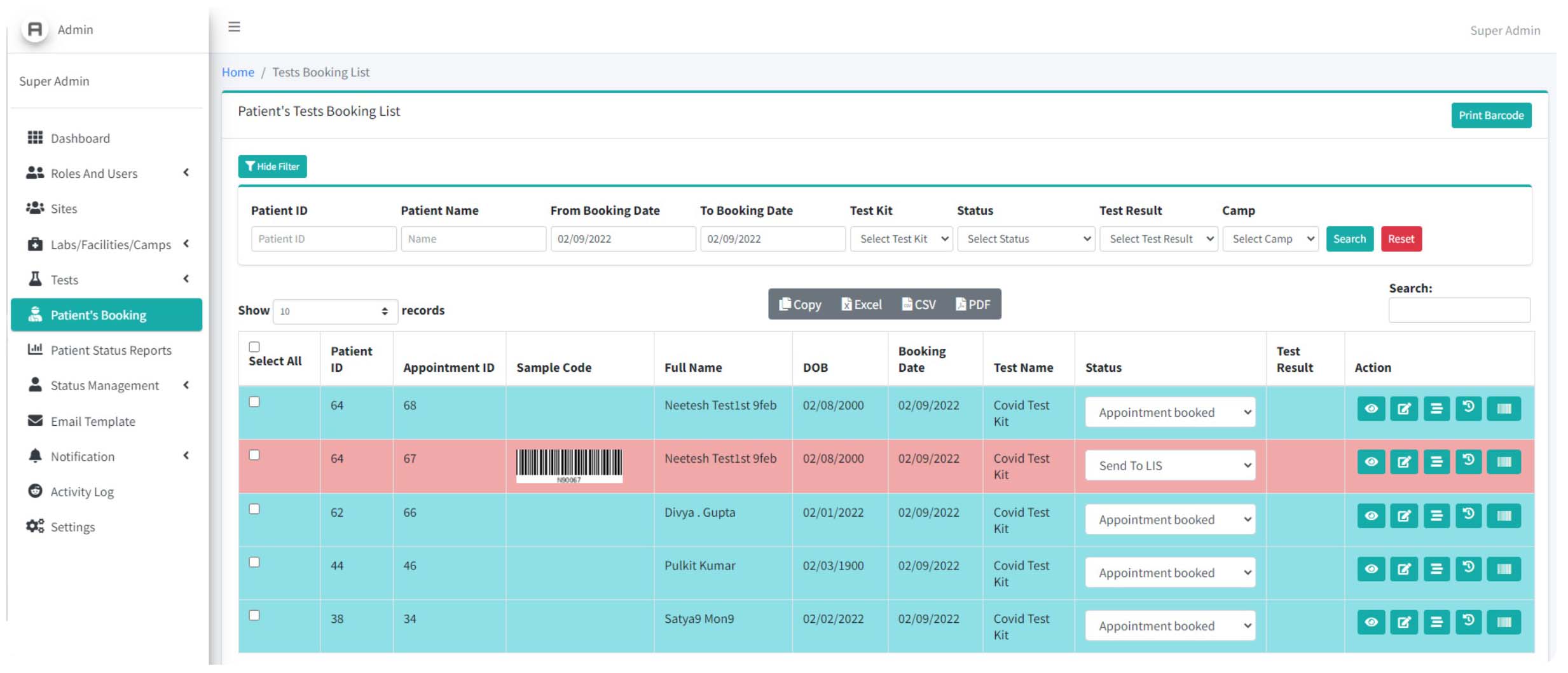Expand Roles And Users menu
1568x673 pixels.
click(x=107, y=173)
